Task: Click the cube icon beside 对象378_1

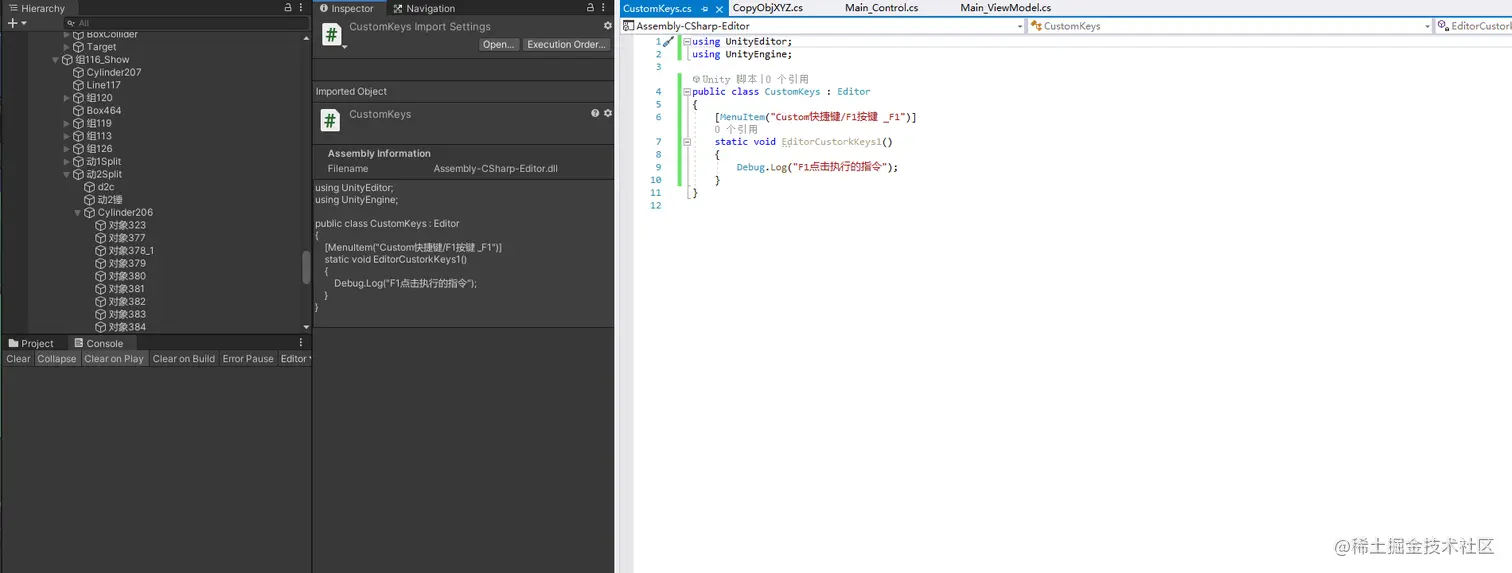Action: coord(101,251)
